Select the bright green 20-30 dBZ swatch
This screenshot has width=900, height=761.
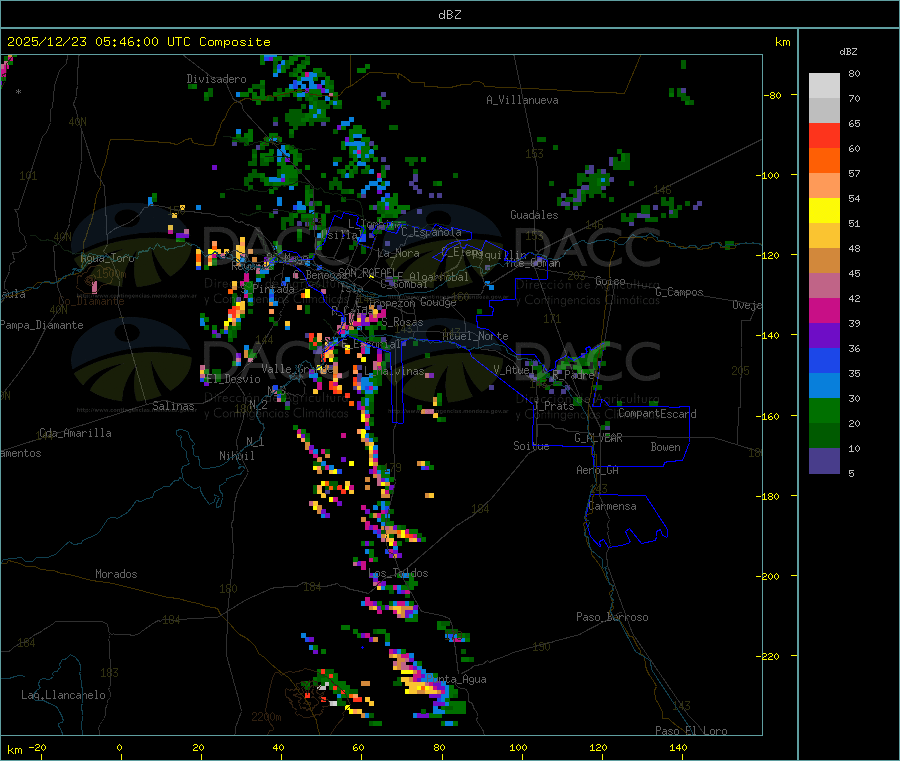point(824,410)
